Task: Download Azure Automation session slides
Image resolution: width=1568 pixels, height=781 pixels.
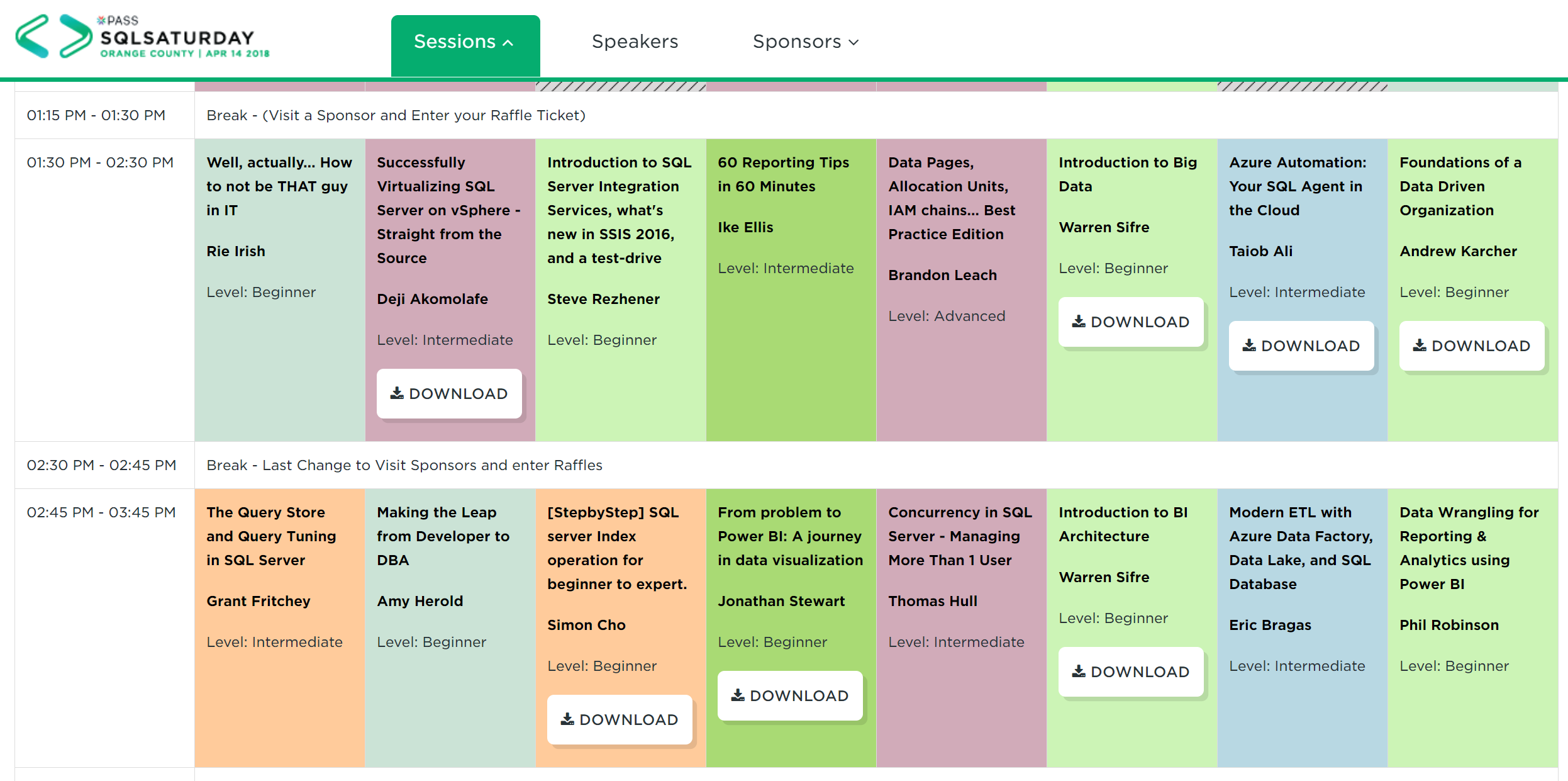Action: [1301, 346]
